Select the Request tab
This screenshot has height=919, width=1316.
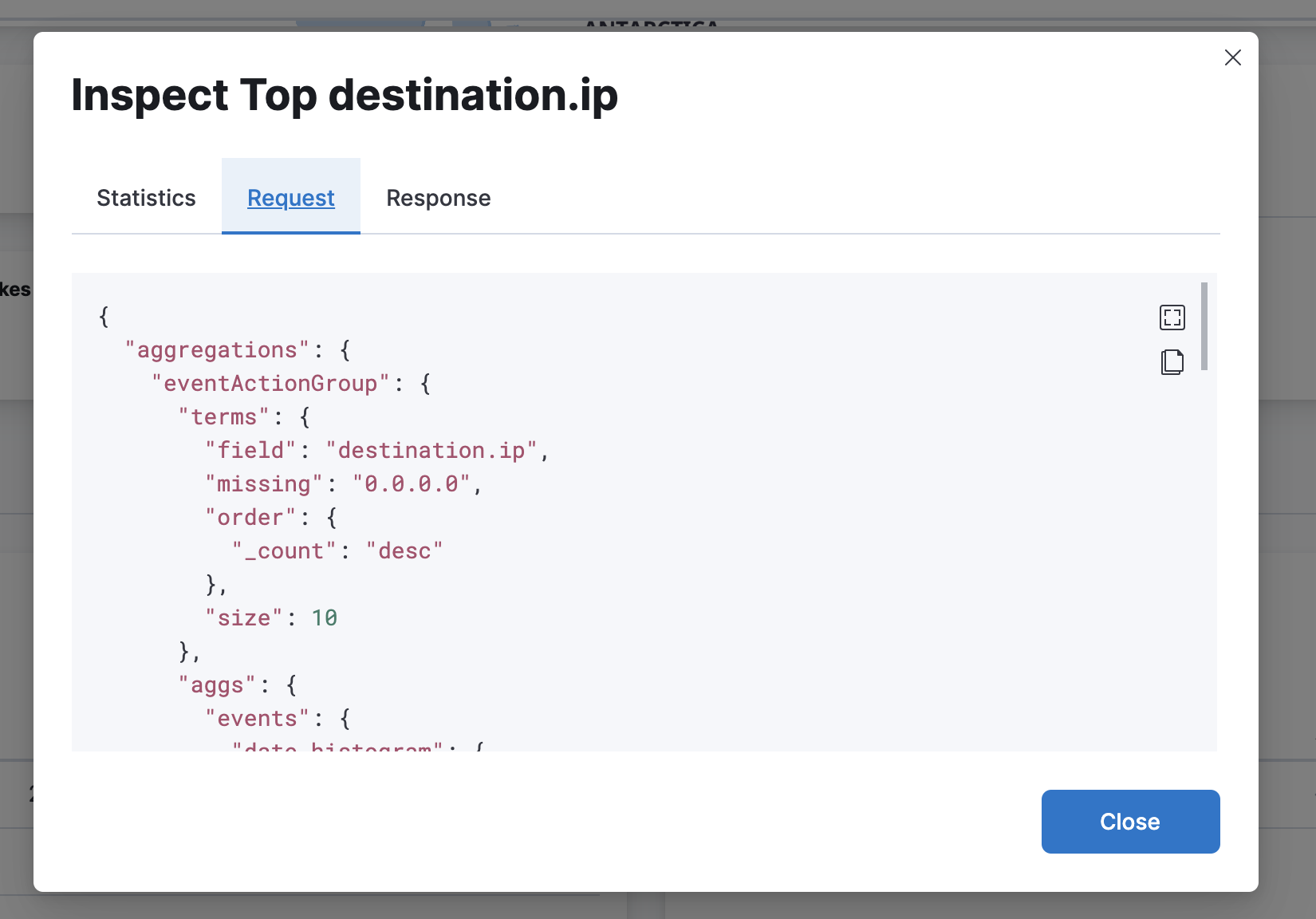click(291, 198)
